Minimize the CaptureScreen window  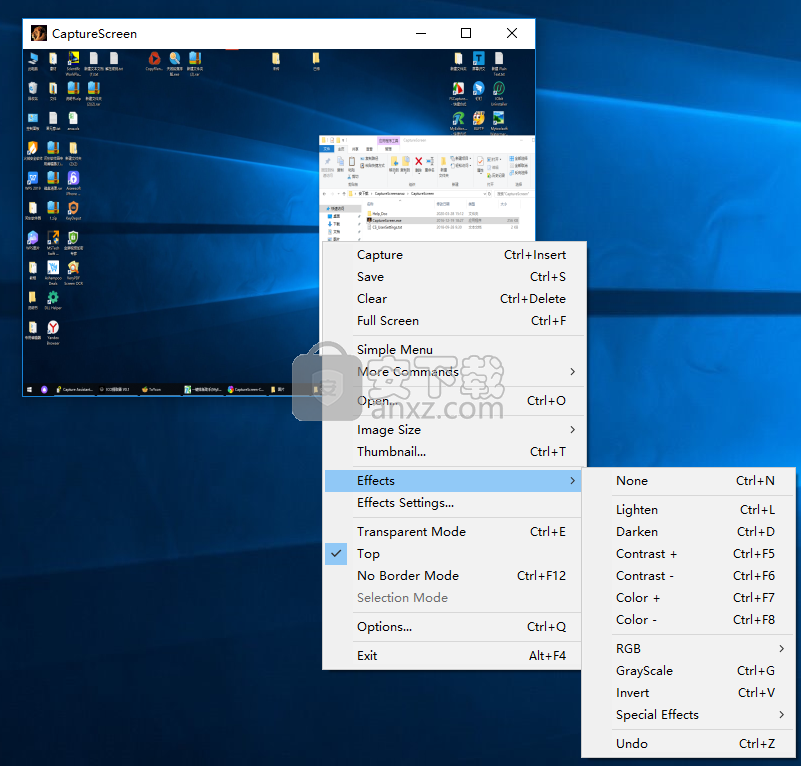(421, 33)
